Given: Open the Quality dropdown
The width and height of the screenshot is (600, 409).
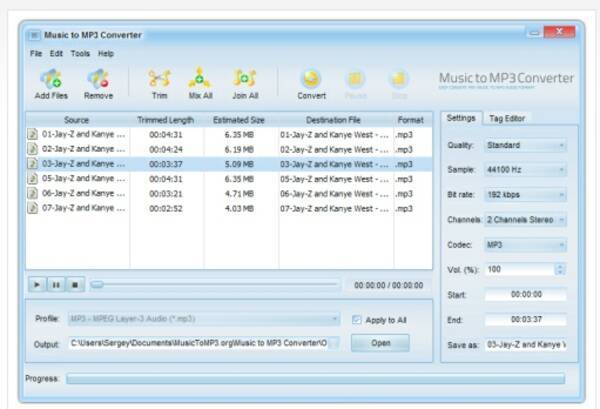Looking at the screenshot, I should 525,145.
